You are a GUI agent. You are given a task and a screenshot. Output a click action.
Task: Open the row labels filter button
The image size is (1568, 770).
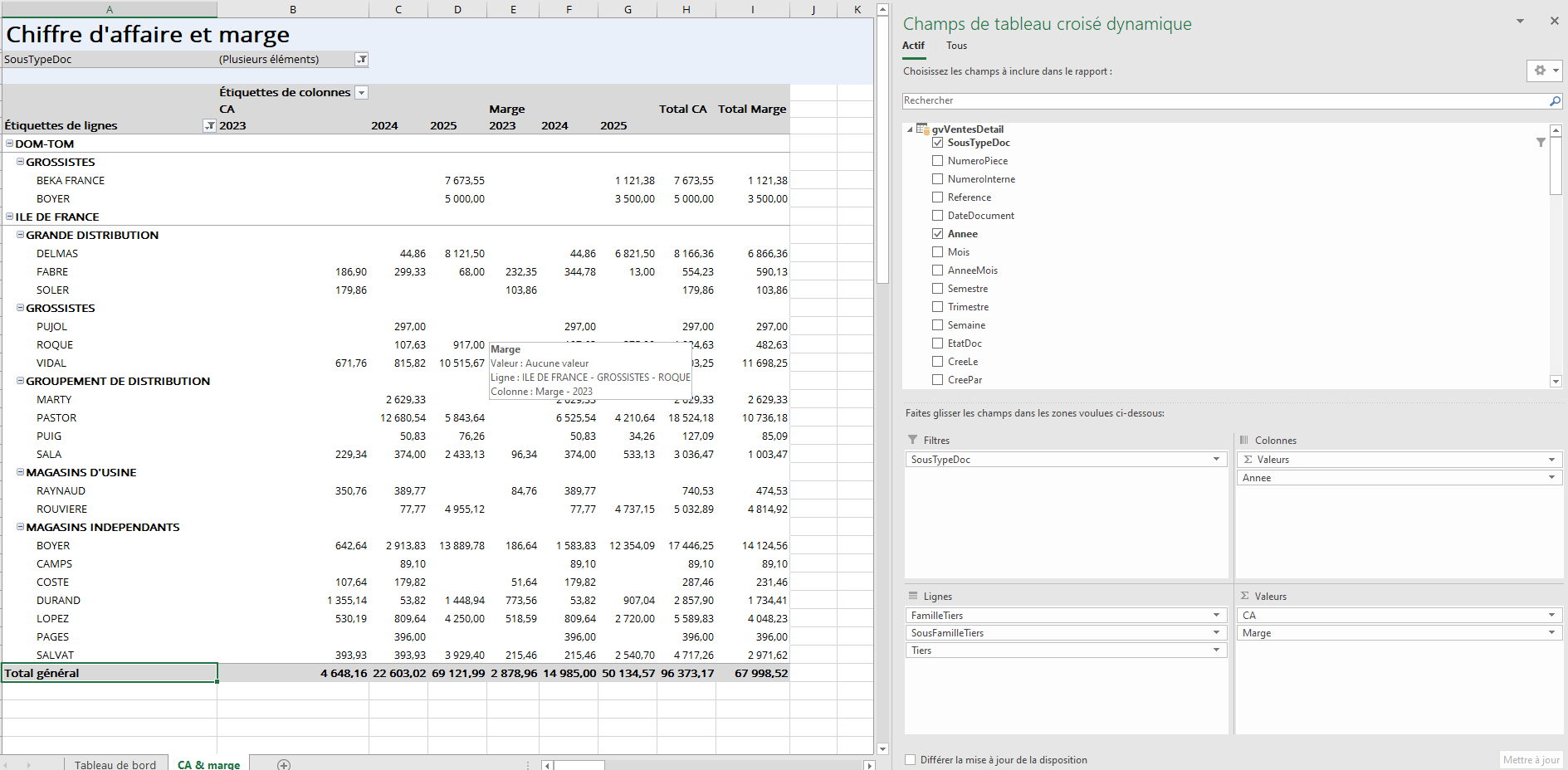209,126
